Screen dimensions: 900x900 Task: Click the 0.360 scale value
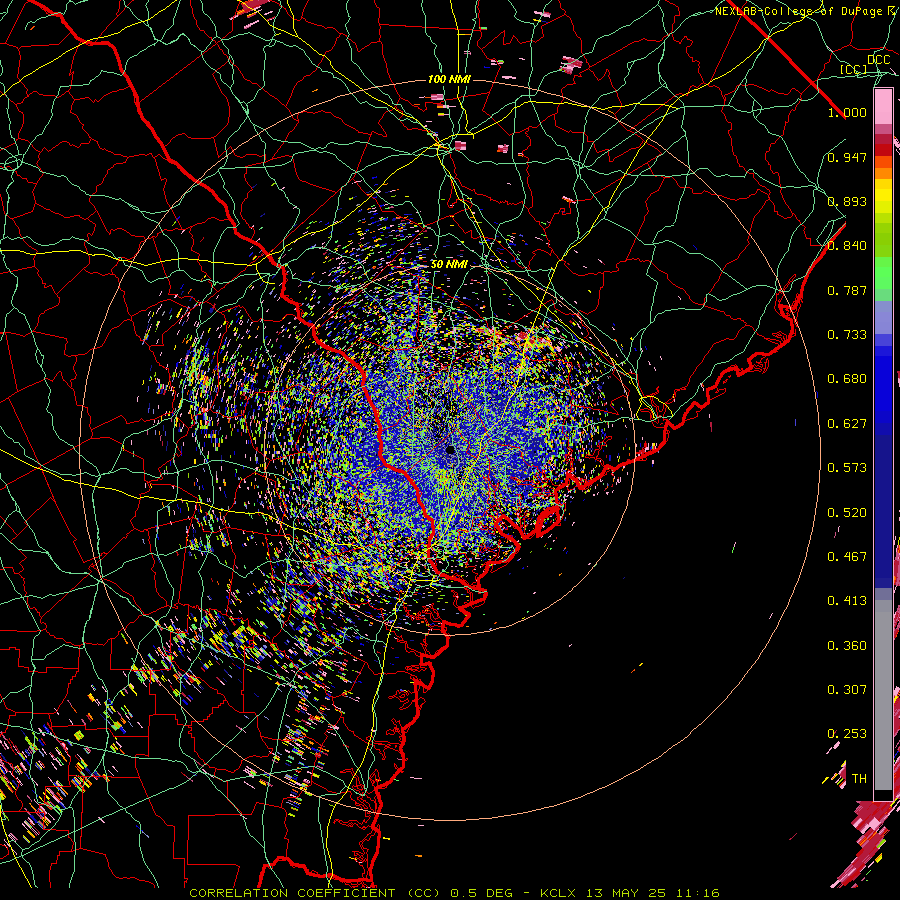847,646
